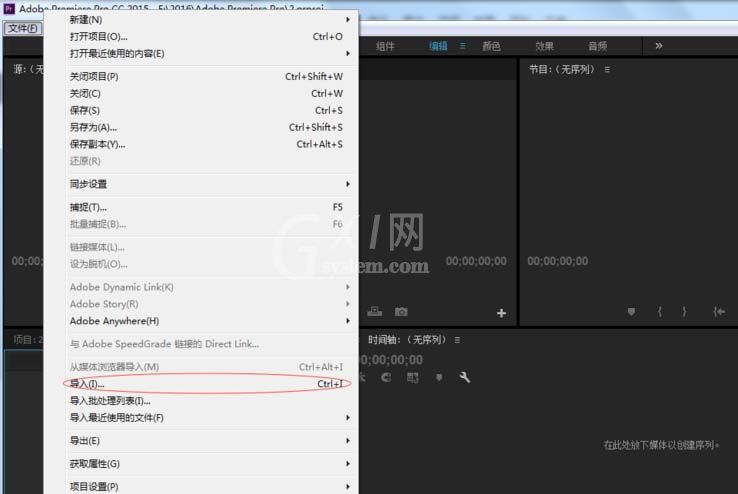Image resolution: width=738 pixels, height=494 pixels.
Task: Open the Timeline panel menu icon
Action: point(457,340)
